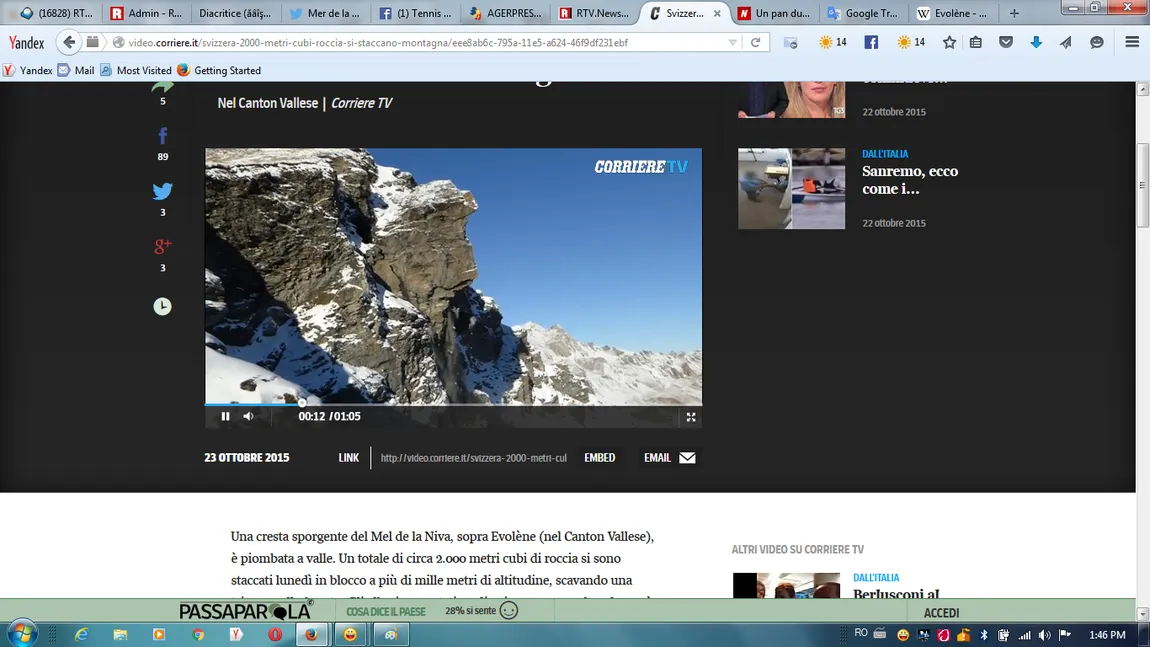Switch to the 'Diacritice' tab
The height and width of the screenshot is (647, 1150).
click(235, 13)
